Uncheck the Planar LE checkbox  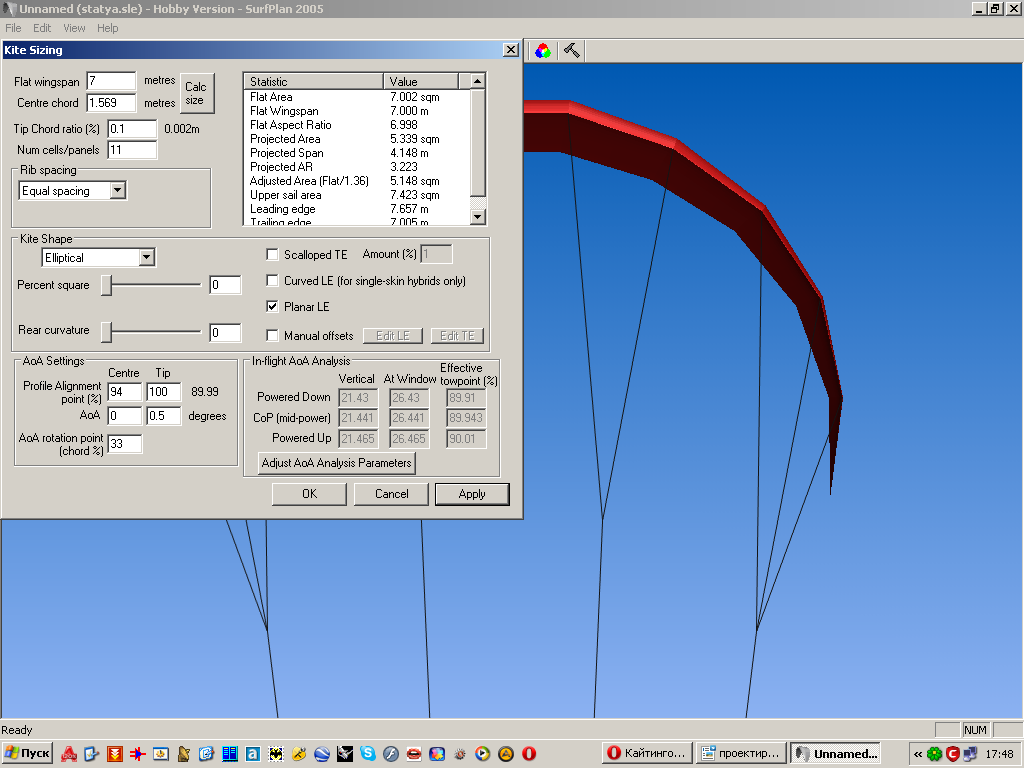(273, 307)
